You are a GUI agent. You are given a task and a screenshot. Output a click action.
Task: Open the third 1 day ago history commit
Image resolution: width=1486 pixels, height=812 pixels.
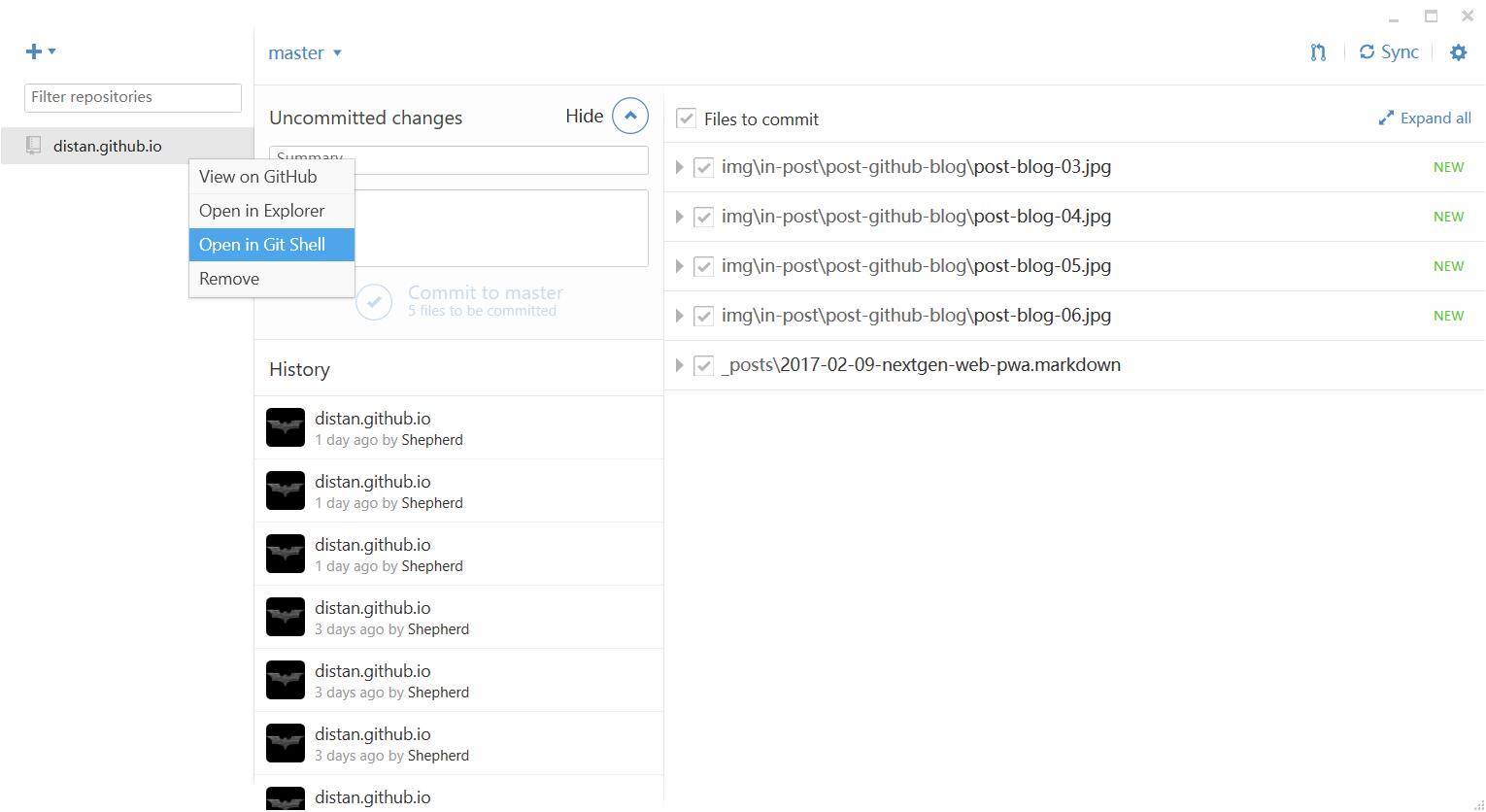[458, 554]
